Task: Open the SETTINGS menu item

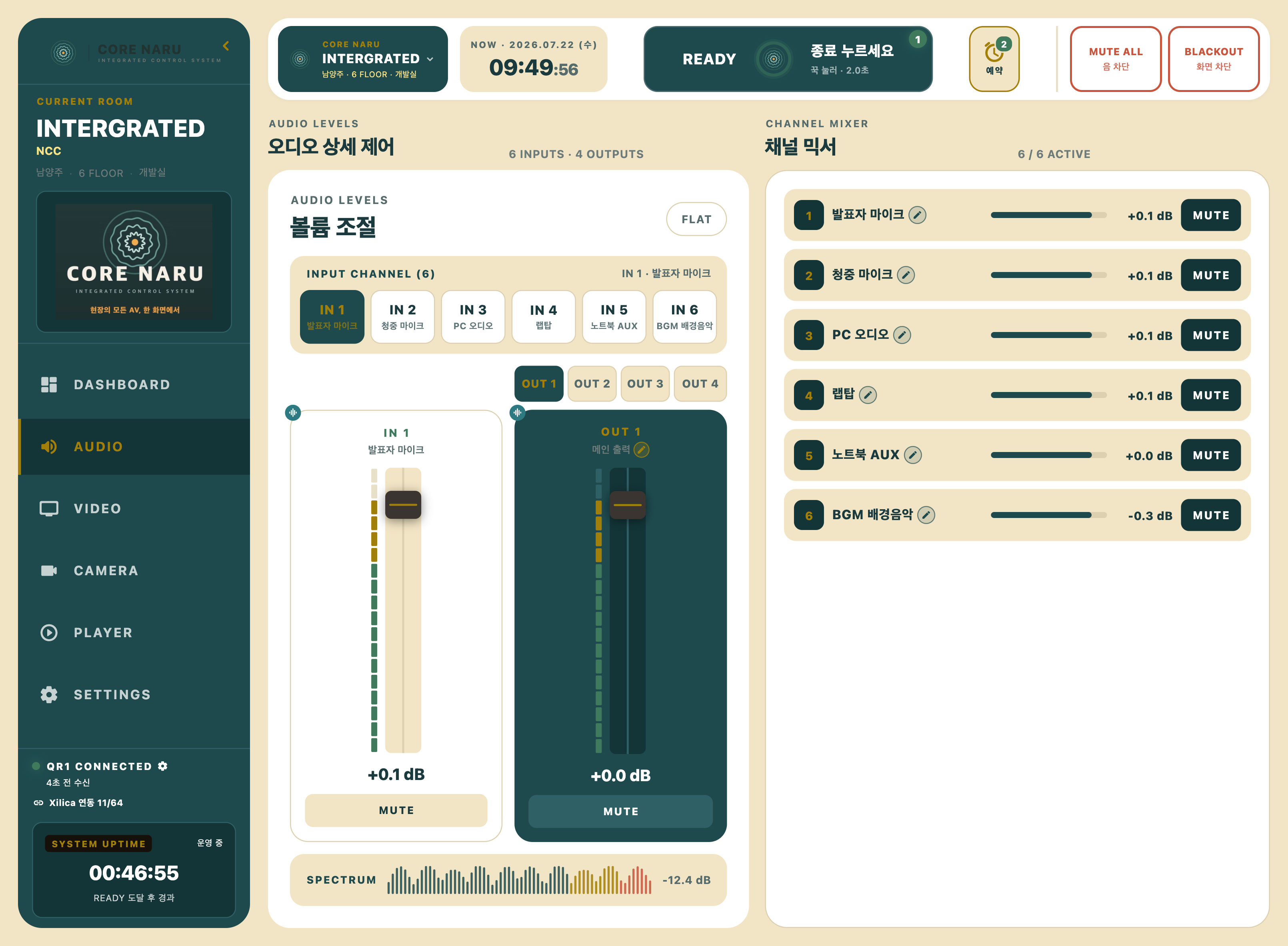Action: pyautogui.click(x=134, y=695)
